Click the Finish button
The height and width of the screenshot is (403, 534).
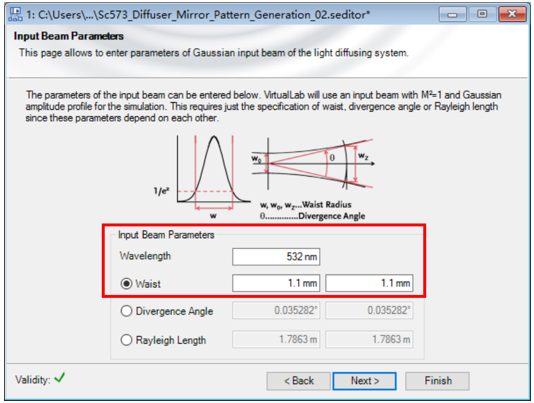point(438,381)
